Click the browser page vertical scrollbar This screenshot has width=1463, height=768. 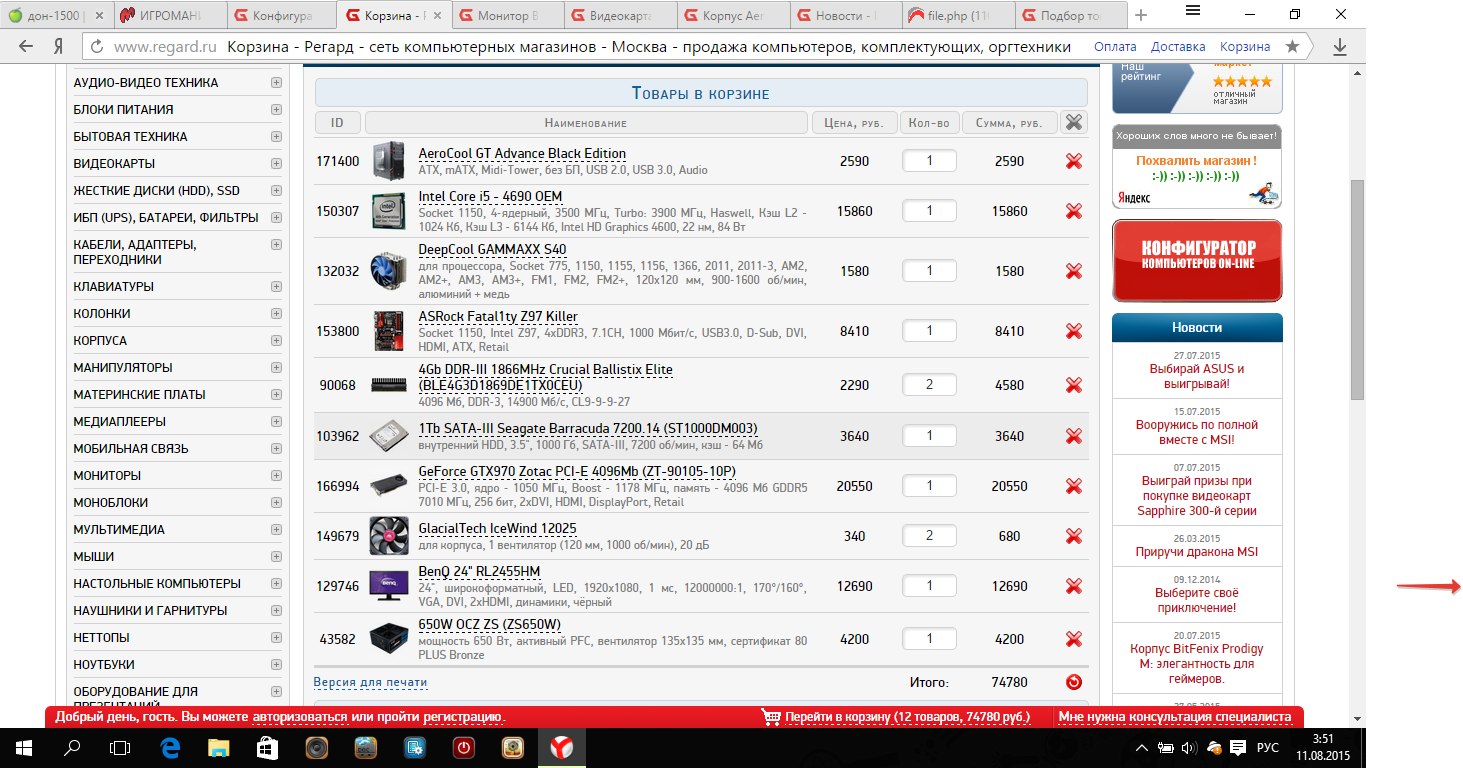click(x=1357, y=290)
